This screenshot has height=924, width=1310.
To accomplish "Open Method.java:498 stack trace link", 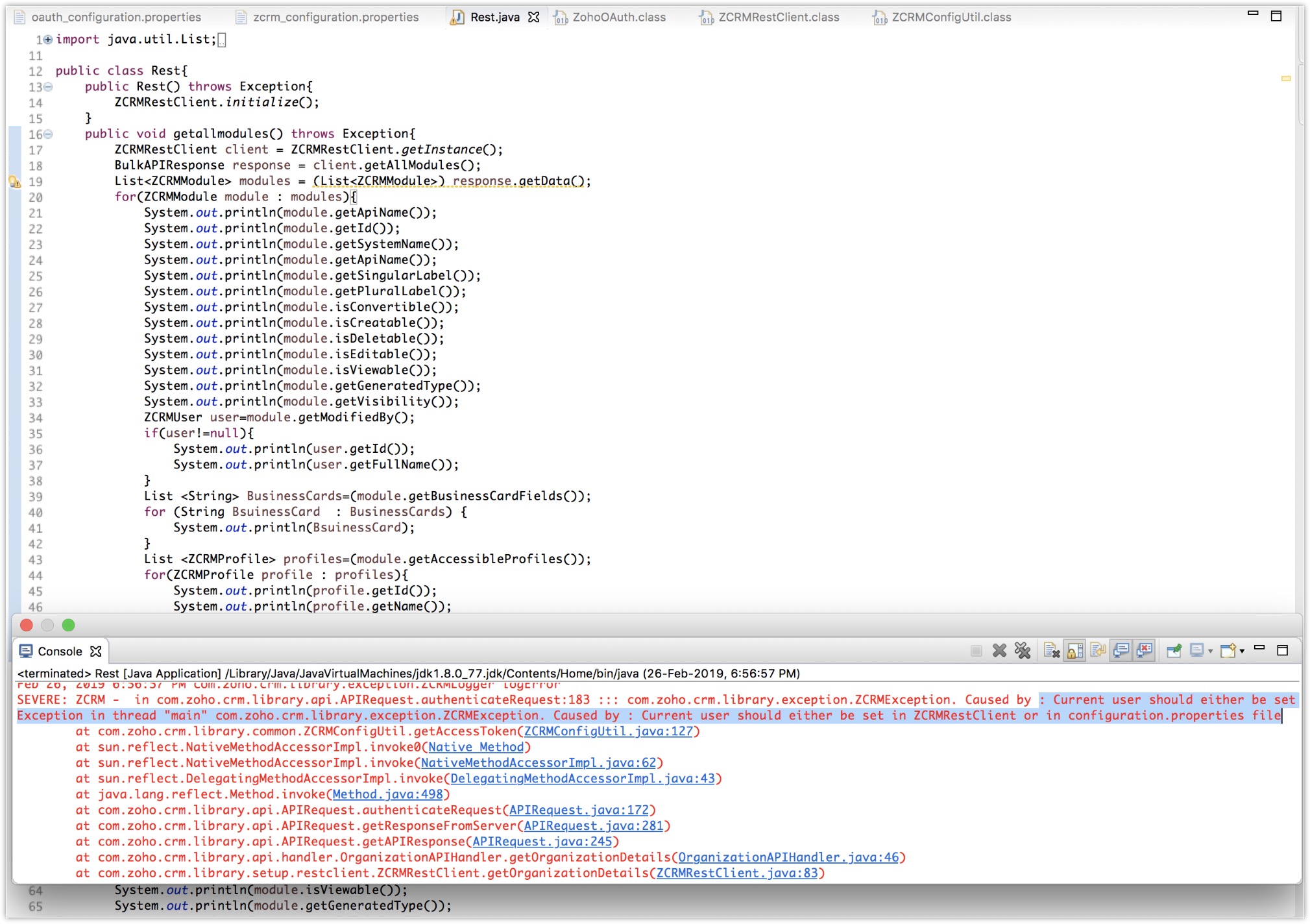I will [x=387, y=794].
